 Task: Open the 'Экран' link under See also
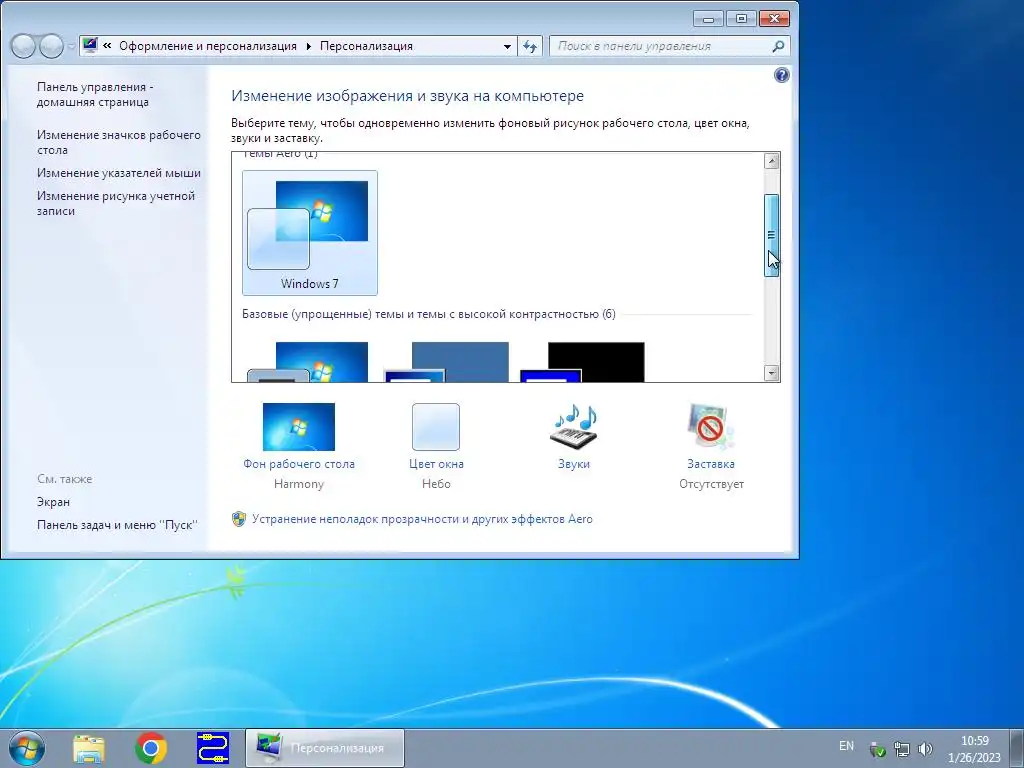54,502
